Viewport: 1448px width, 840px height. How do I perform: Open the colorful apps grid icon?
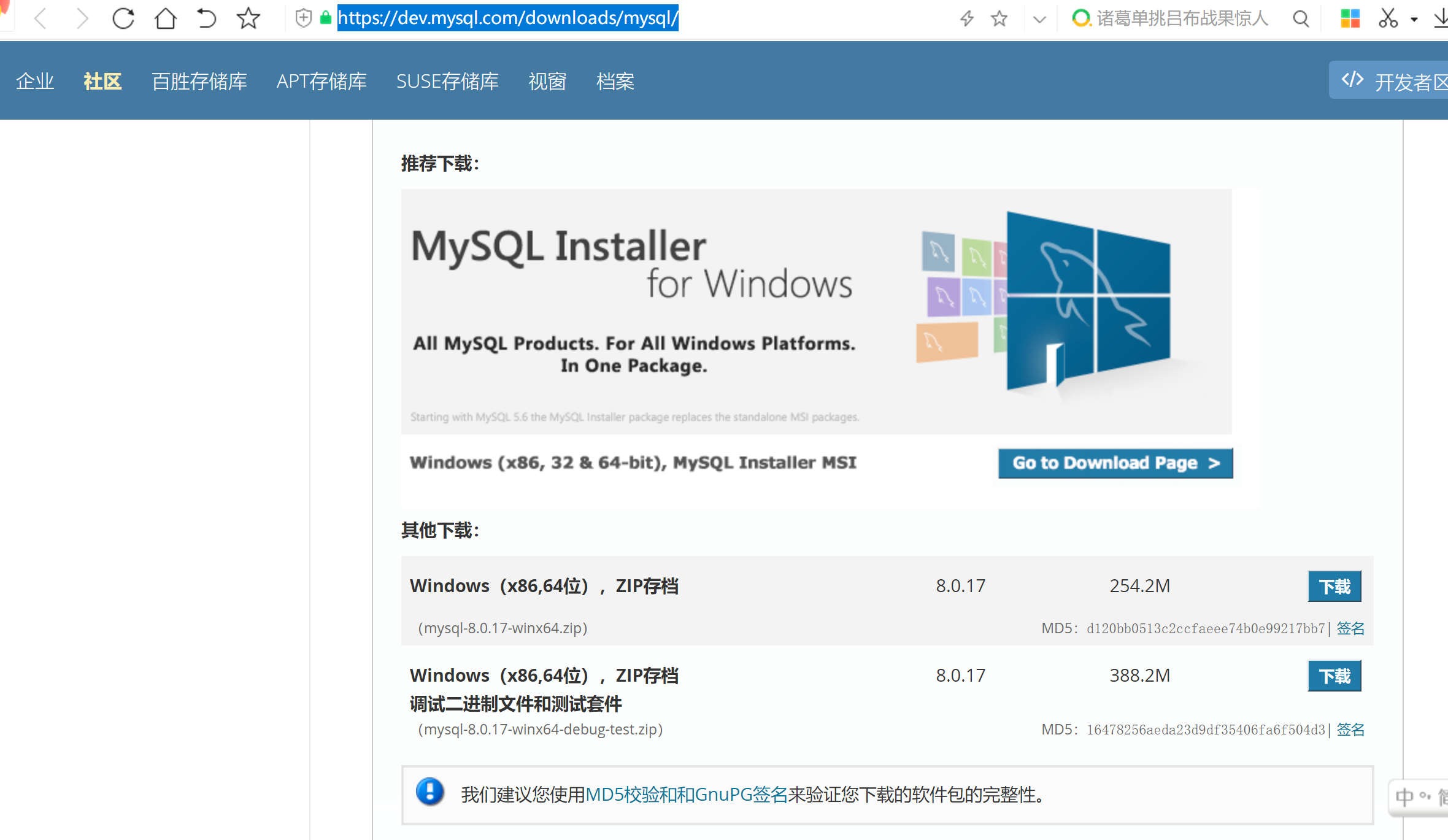1350,18
